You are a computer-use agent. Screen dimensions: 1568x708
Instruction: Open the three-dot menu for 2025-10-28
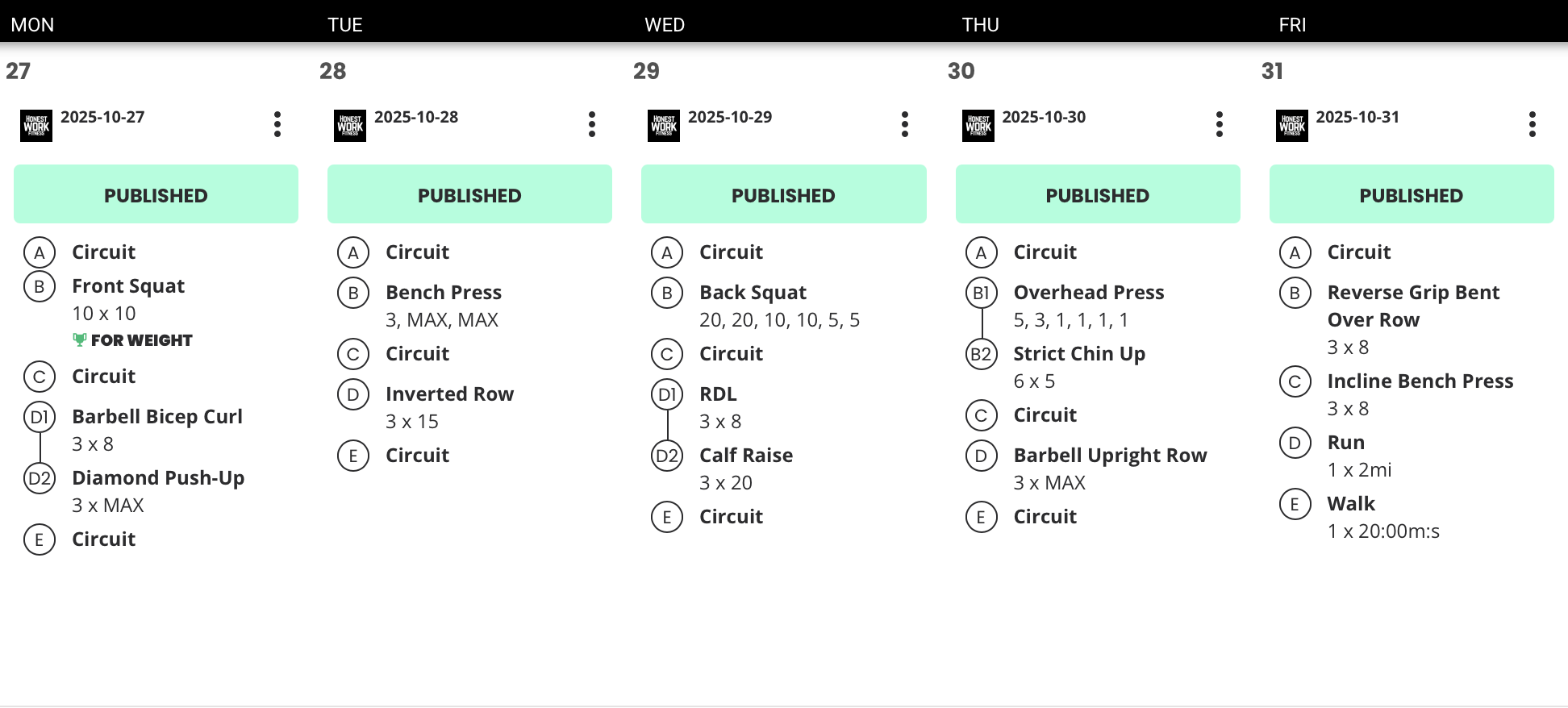click(x=592, y=124)
